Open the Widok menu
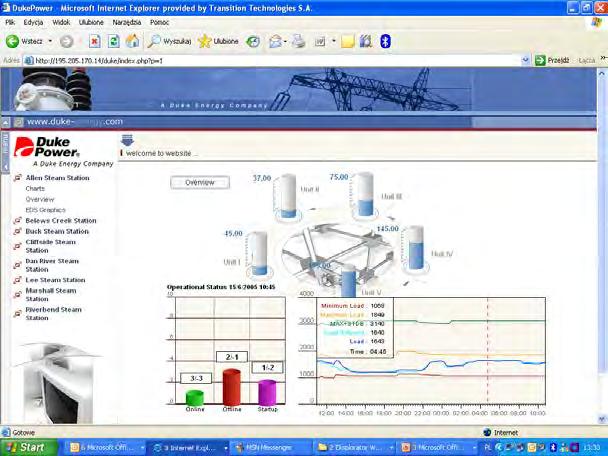The width and height of the screenshot is (608, 456). [61, 22]
